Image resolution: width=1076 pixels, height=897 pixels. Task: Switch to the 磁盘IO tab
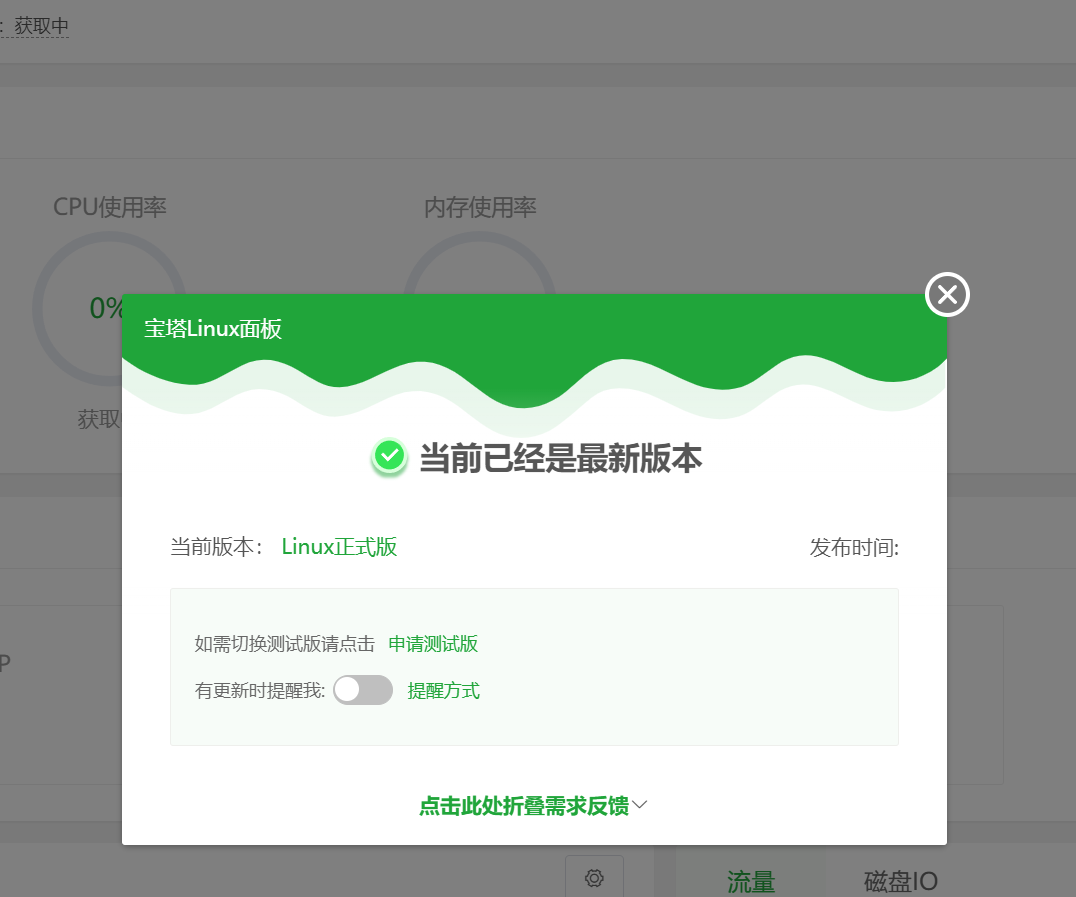(900, 881)
